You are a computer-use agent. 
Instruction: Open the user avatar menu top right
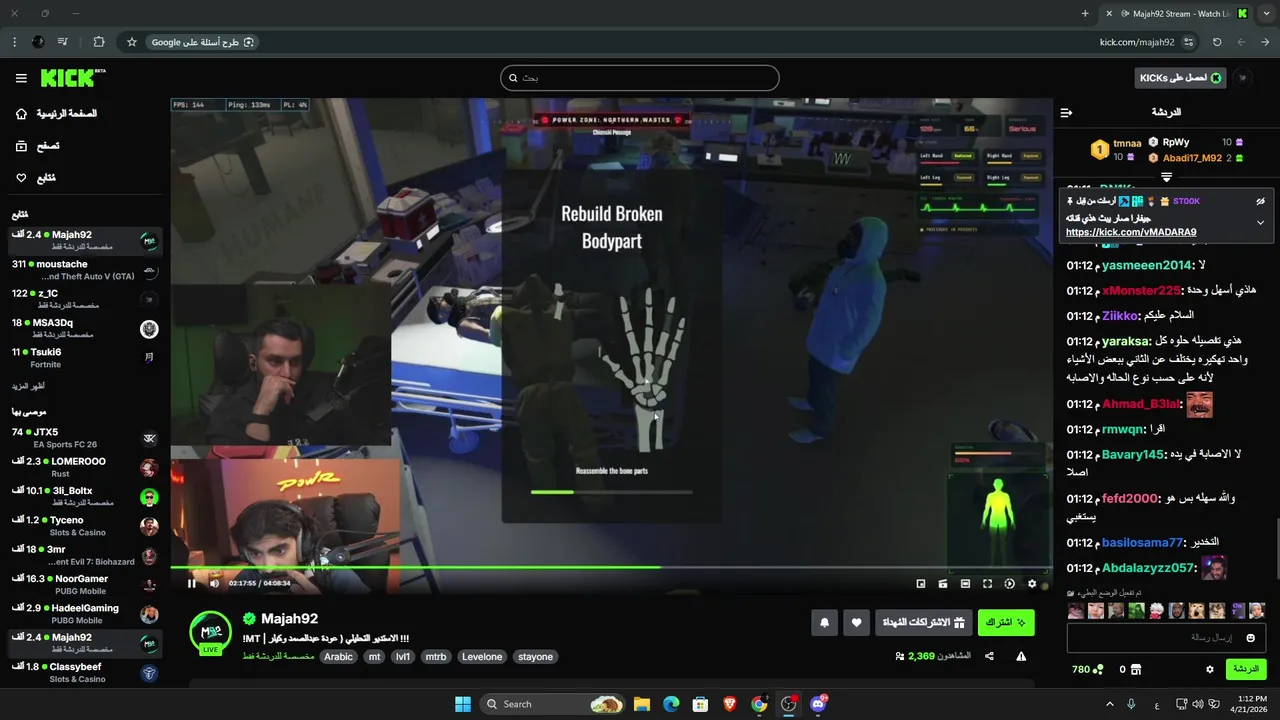pos(1243,78)
